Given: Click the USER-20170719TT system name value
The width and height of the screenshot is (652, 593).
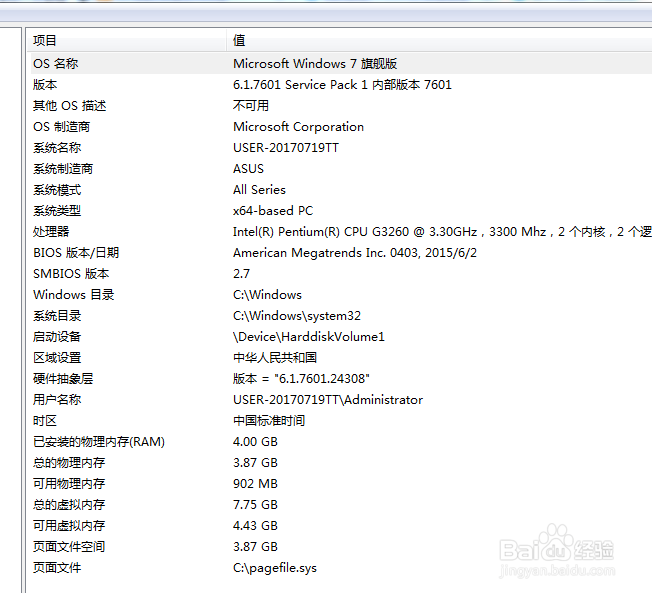Looking at the screenshot, I should (286, 148).
